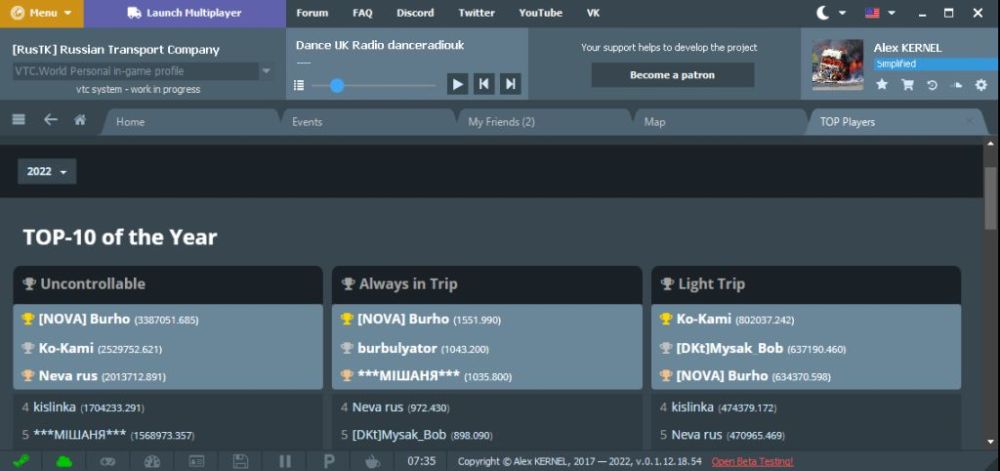The image size is (1000, 471).
Task: Click the green cloud status icon
Action: [64, 461]
